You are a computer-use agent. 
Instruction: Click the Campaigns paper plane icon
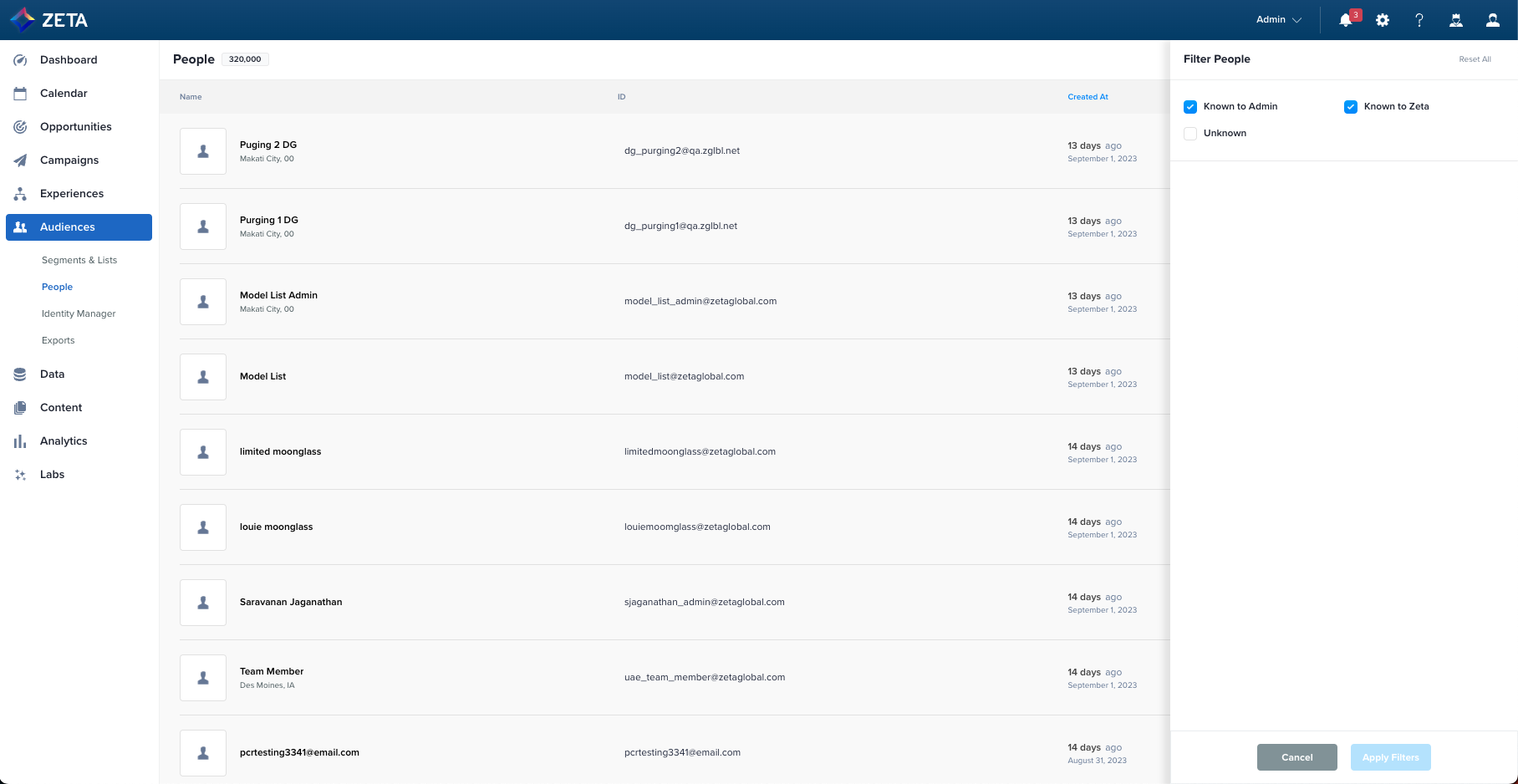[20, 160]
